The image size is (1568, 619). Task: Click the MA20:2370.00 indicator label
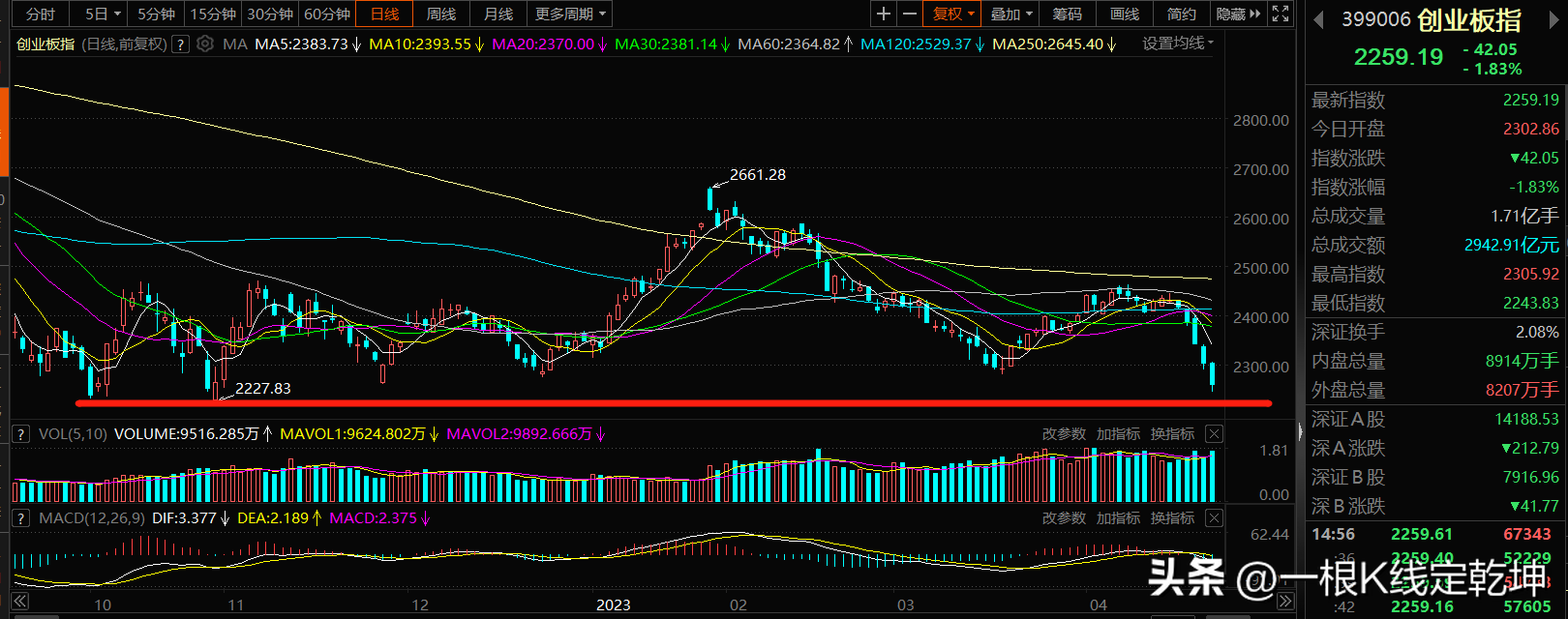coord(550,44)
